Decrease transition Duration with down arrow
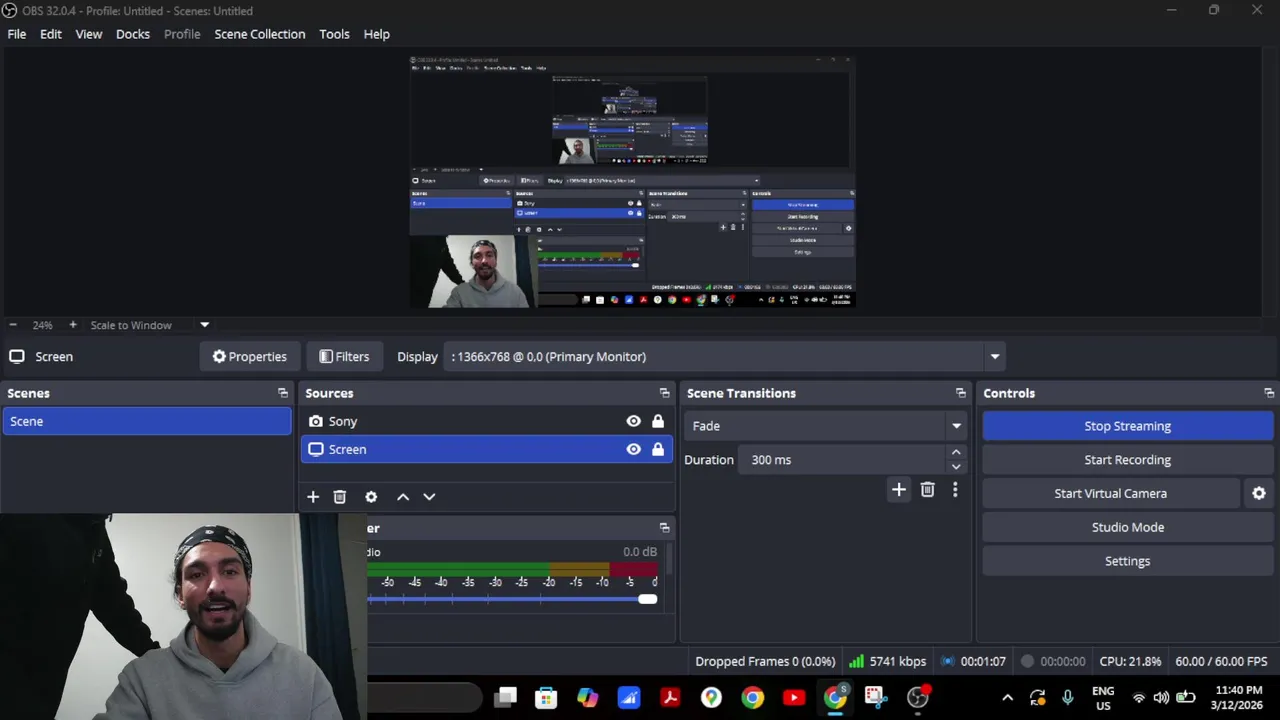Image resolution: width=1280 pixels, height=720 pixels. click(x=956, y=467)
